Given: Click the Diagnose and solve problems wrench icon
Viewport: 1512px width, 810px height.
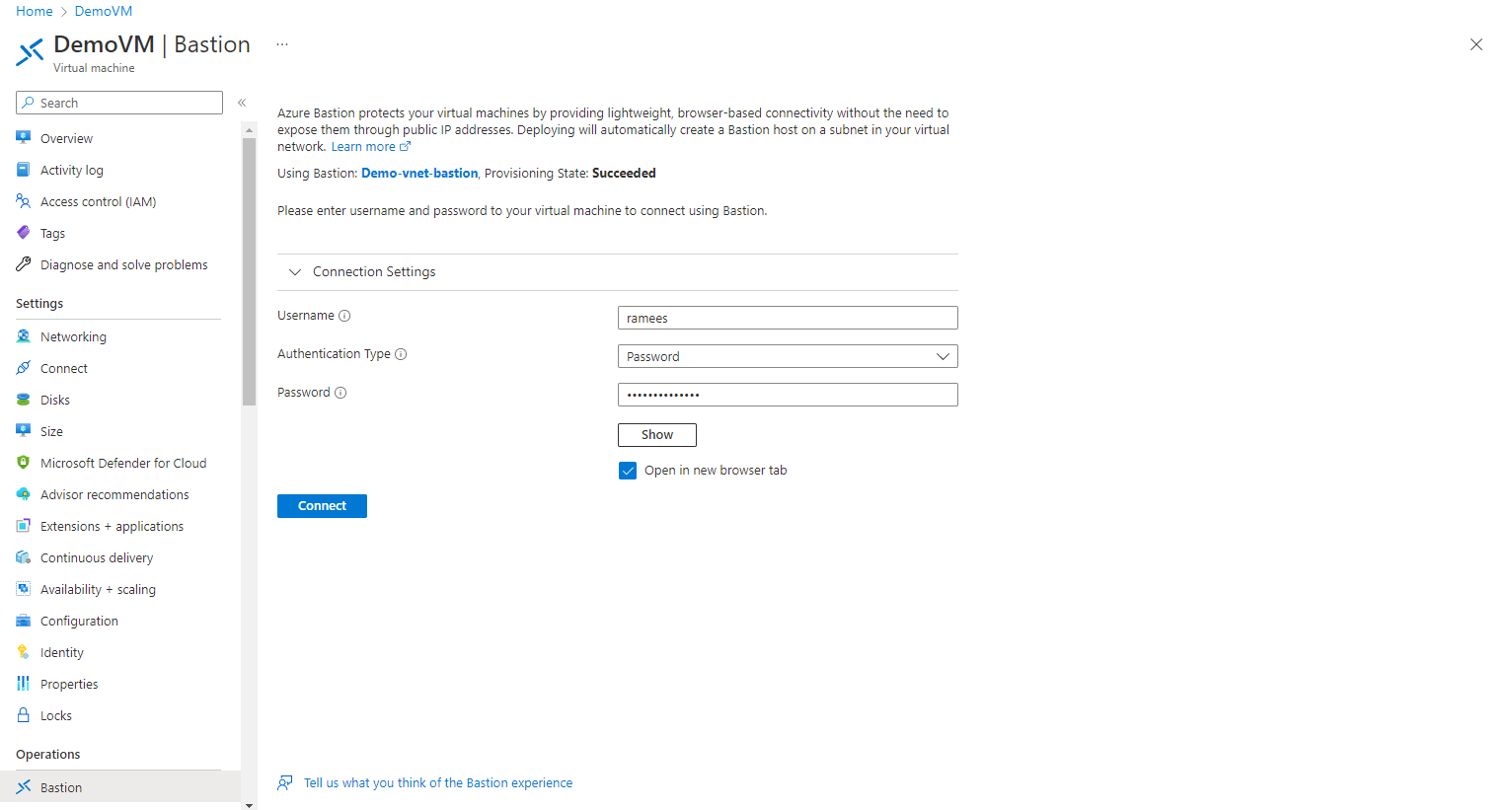Looking at the screenshot, I should 24,264.
